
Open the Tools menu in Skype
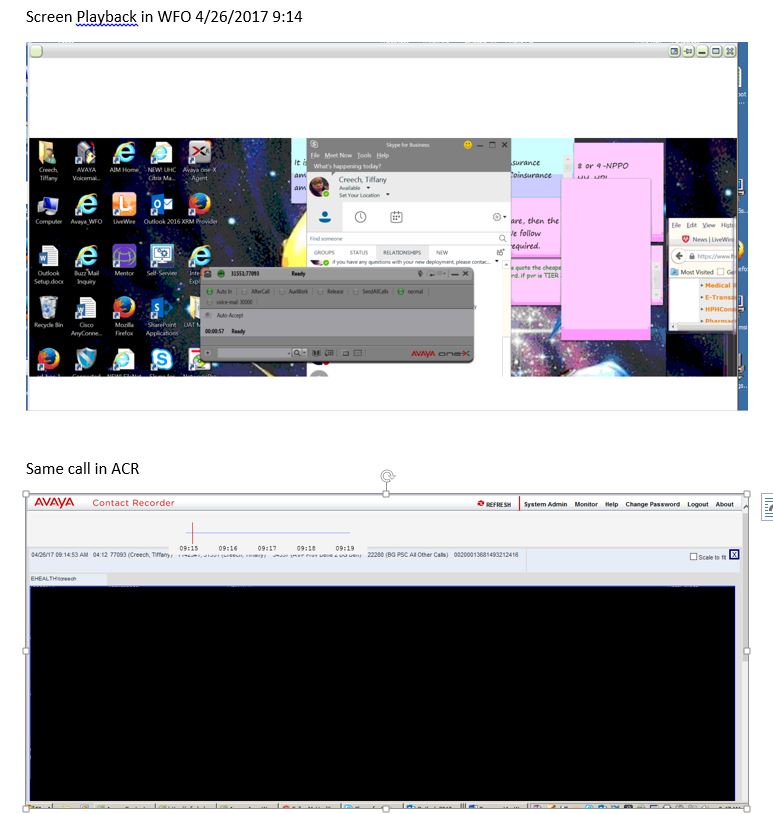(364, 155)
